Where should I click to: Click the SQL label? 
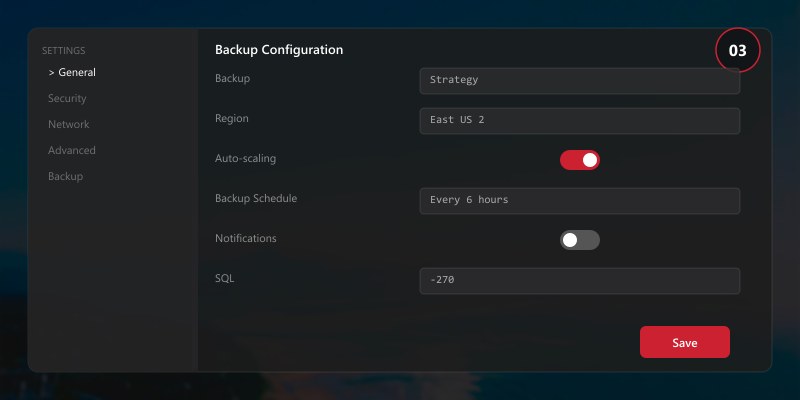[x=224, y=279]
